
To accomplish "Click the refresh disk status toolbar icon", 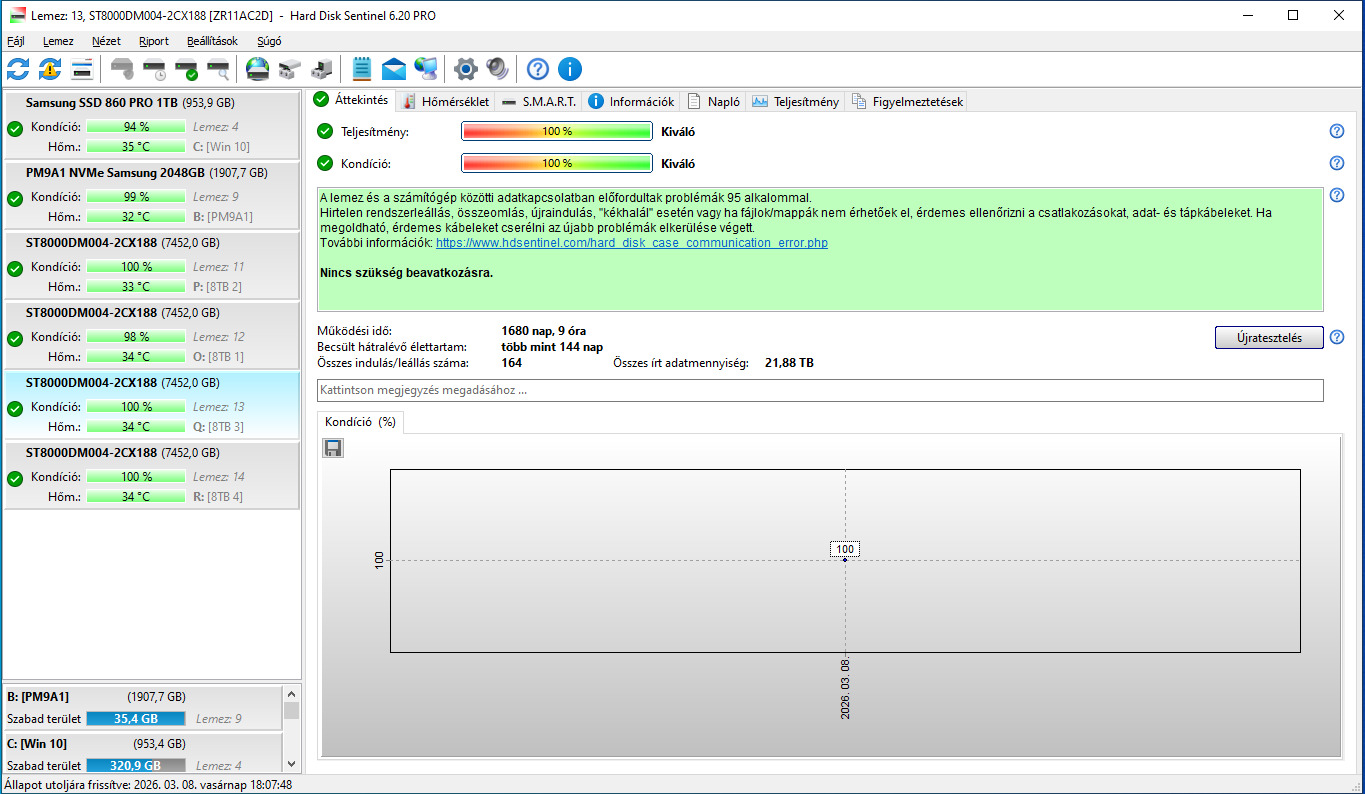I will coord(18,69).
